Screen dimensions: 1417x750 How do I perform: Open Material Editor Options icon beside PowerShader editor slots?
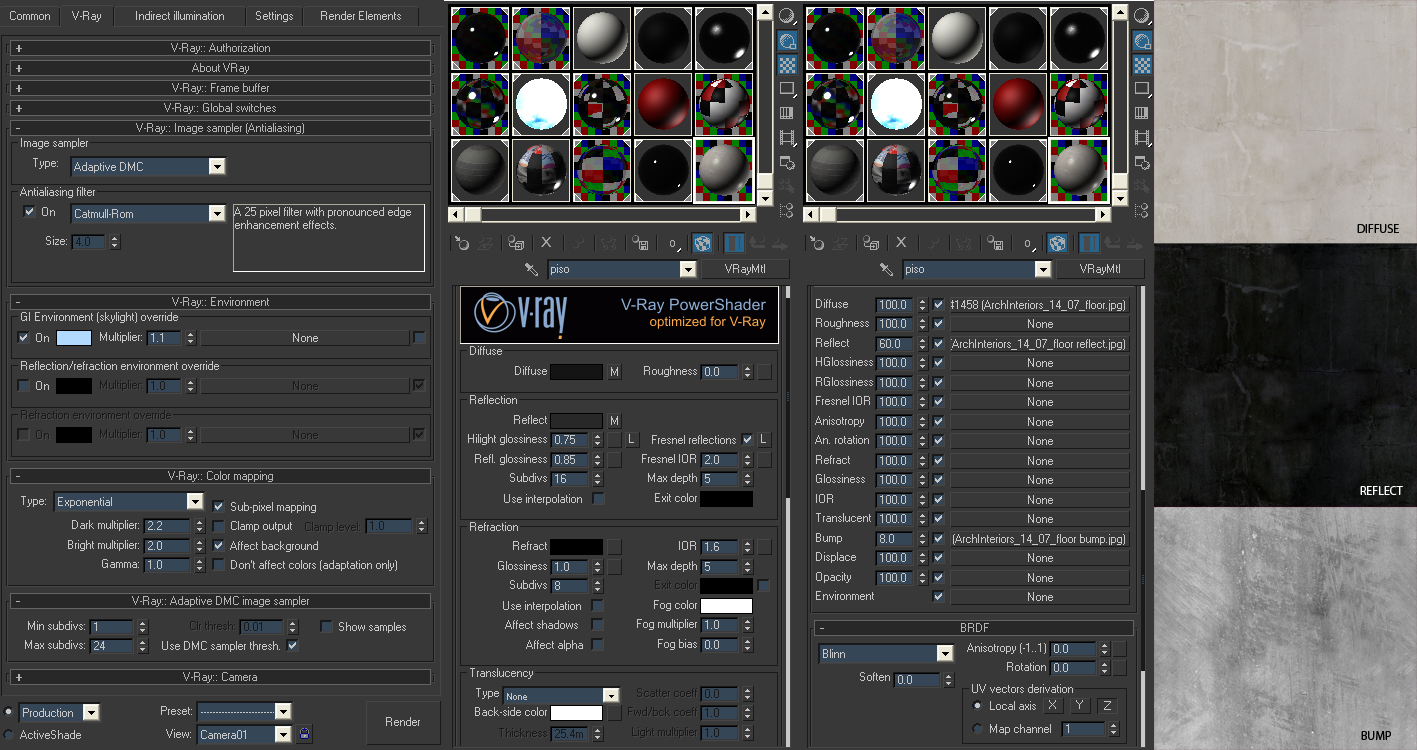click(x=787, y=162)
